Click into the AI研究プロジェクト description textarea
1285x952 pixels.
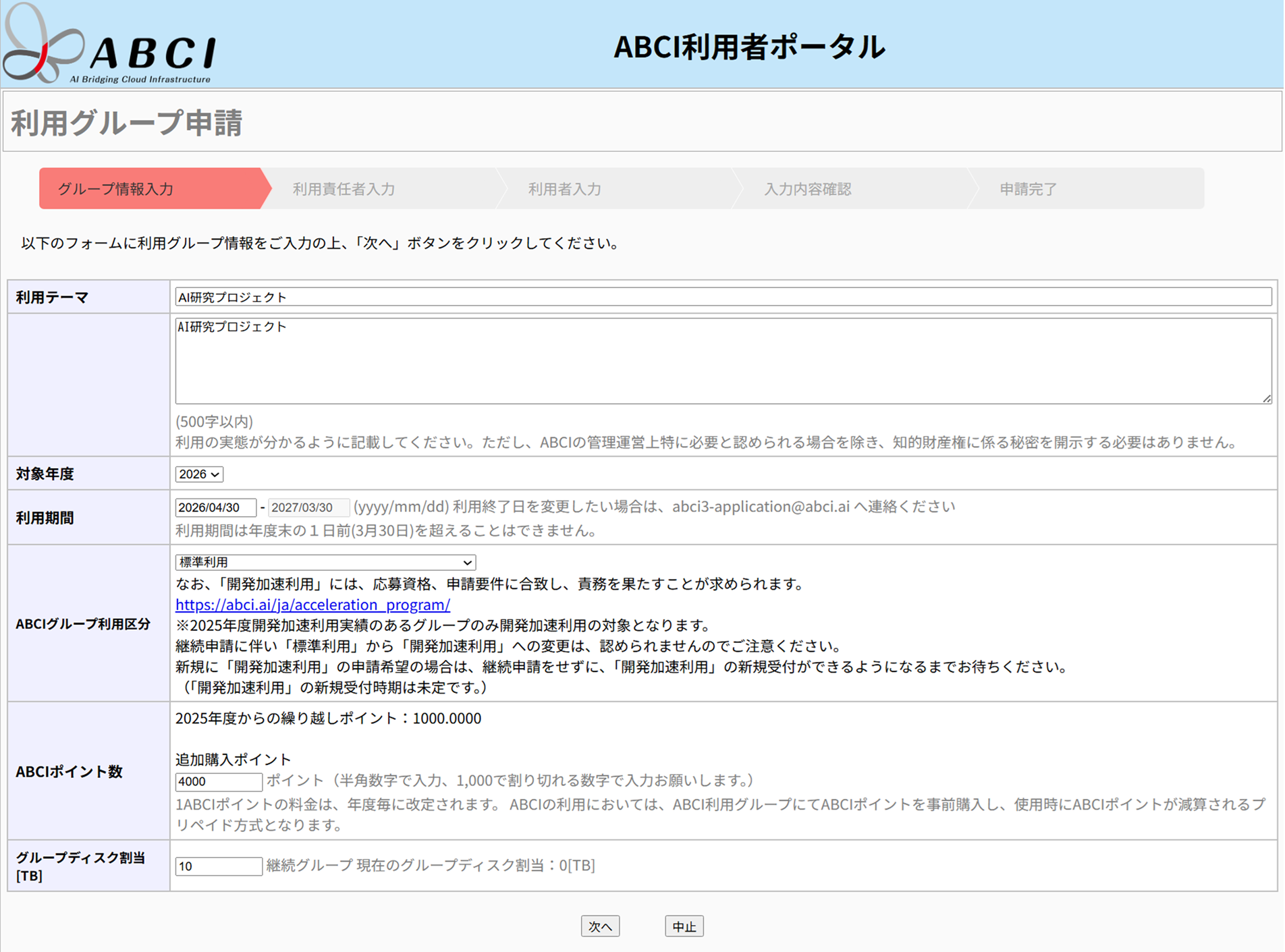pos(723,361)
